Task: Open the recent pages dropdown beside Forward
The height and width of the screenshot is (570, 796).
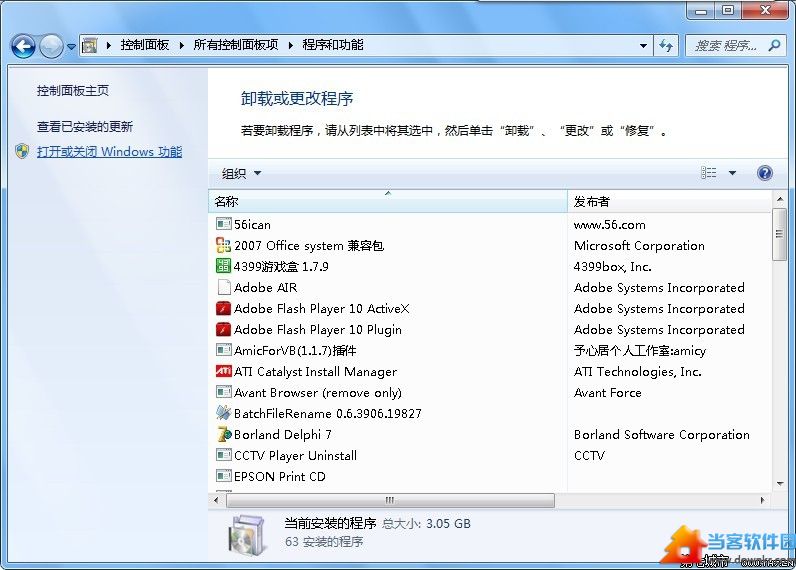Action: pyautogui.click(x=71, y=47)
